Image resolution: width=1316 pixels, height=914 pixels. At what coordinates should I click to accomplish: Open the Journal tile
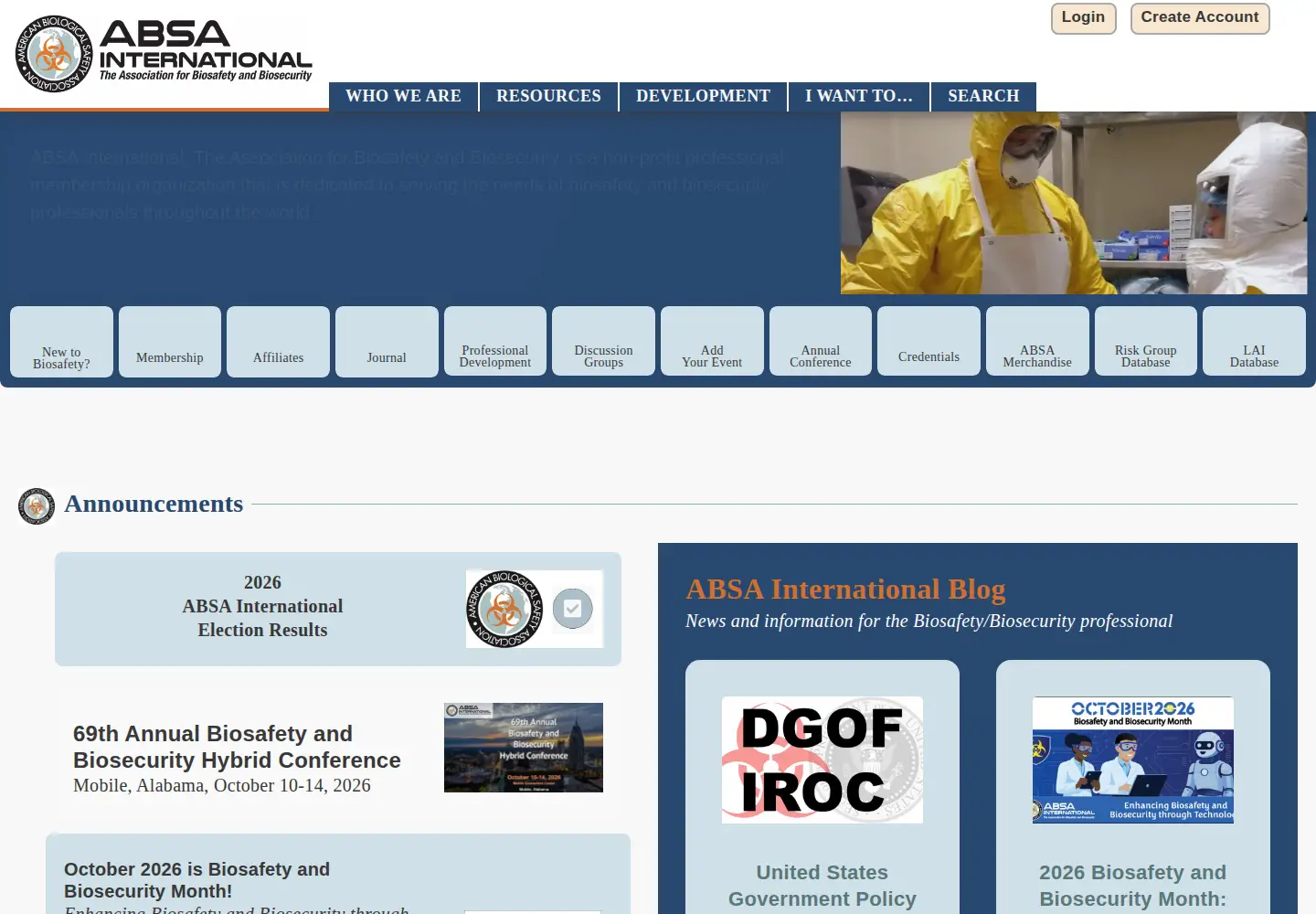point(387,342)
